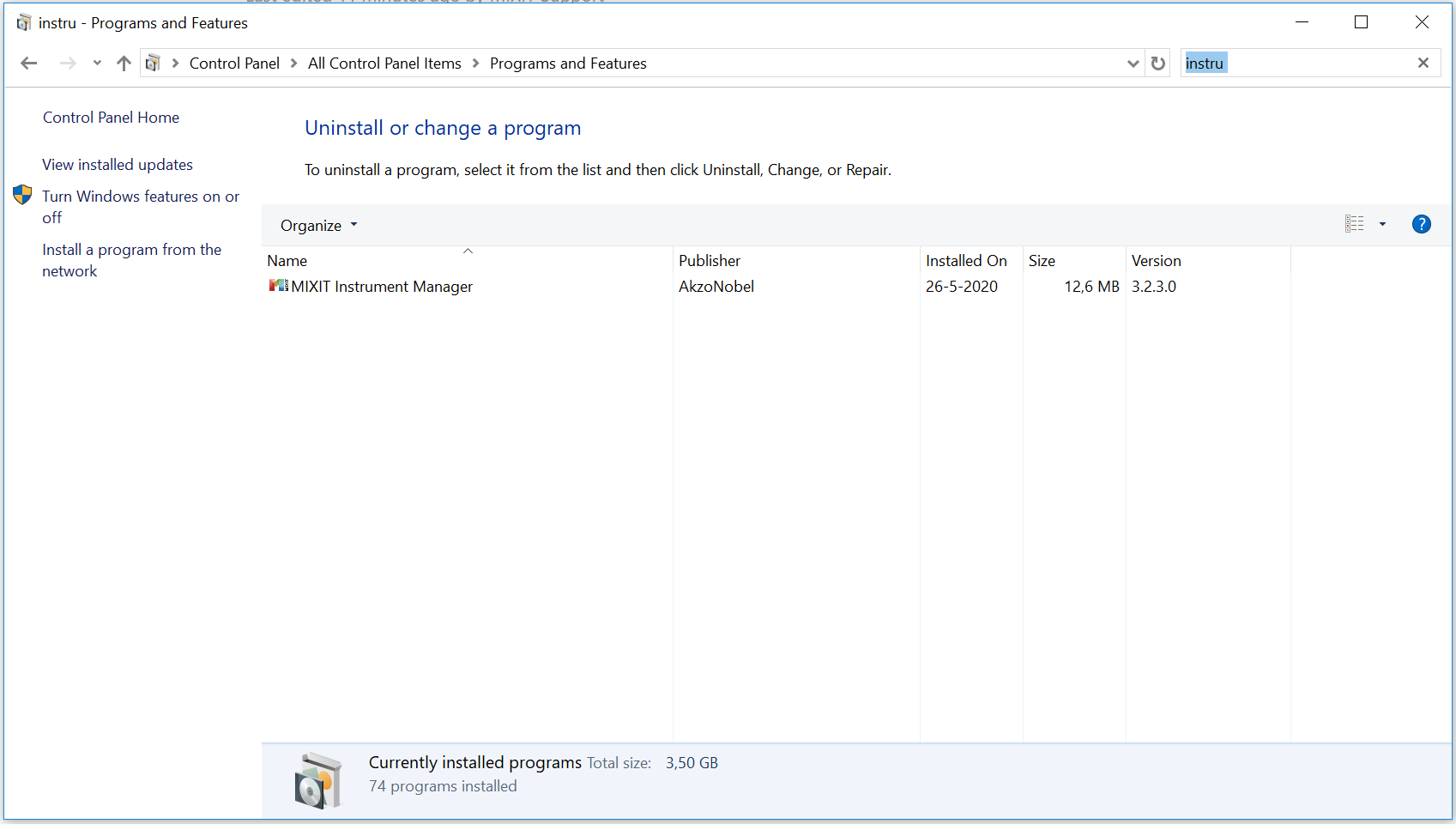Open the Help question mark icon
This screenshot has width=1456, height=824.
(1421, 225)
